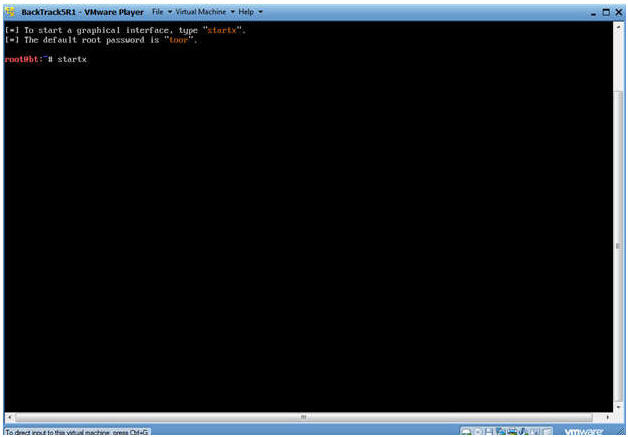Viewport: 628px width, 437px height.
Task: Click the red "root@bt" prompt text
Action: (21, 59)
